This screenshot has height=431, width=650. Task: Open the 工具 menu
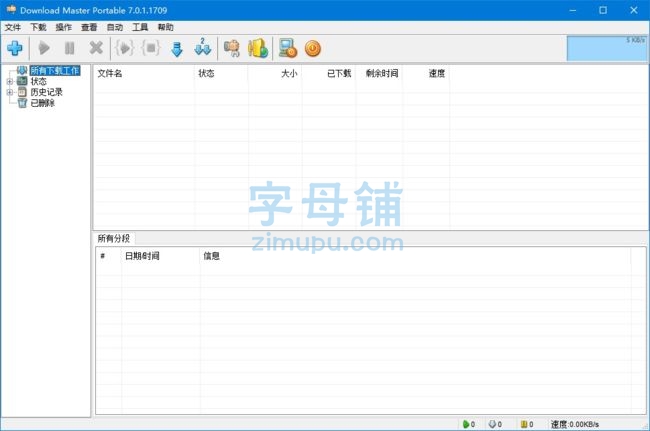point(140,27)
